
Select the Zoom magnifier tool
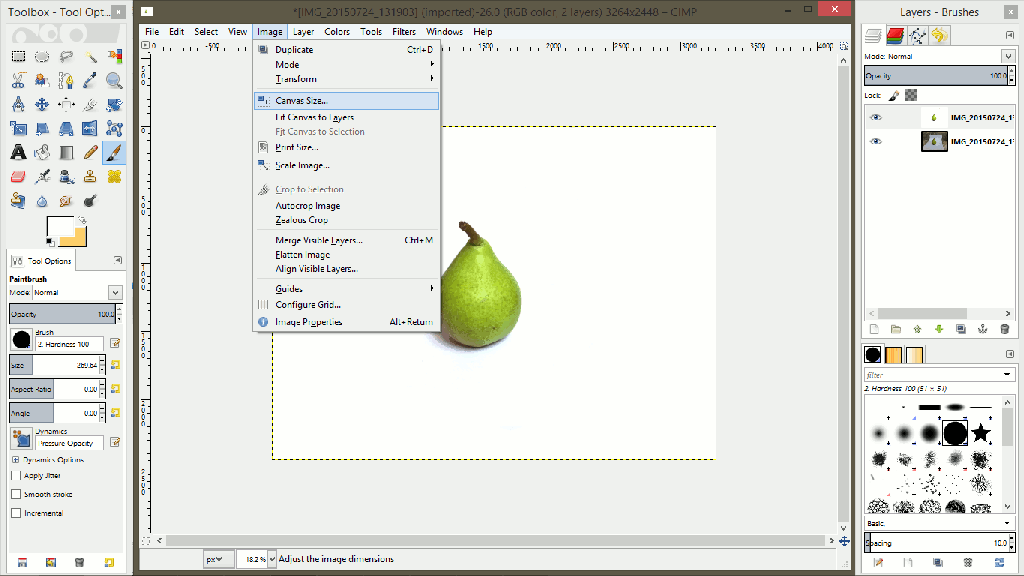[x=114, y=81]
